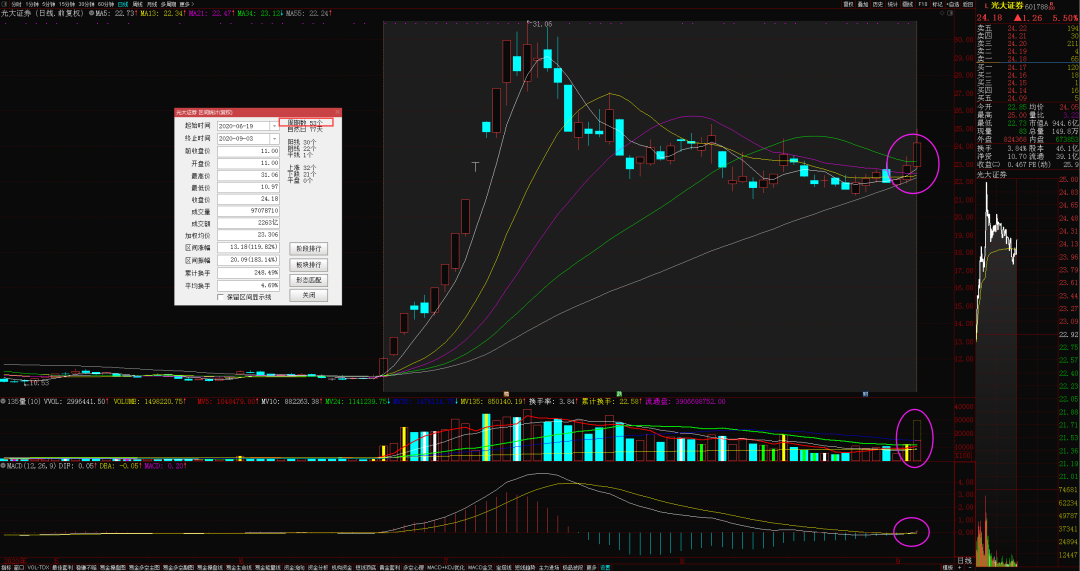Click stock code 601788
This screenshot has width=1080, height=571.
pyautogui.click(x=1037, y=7)
